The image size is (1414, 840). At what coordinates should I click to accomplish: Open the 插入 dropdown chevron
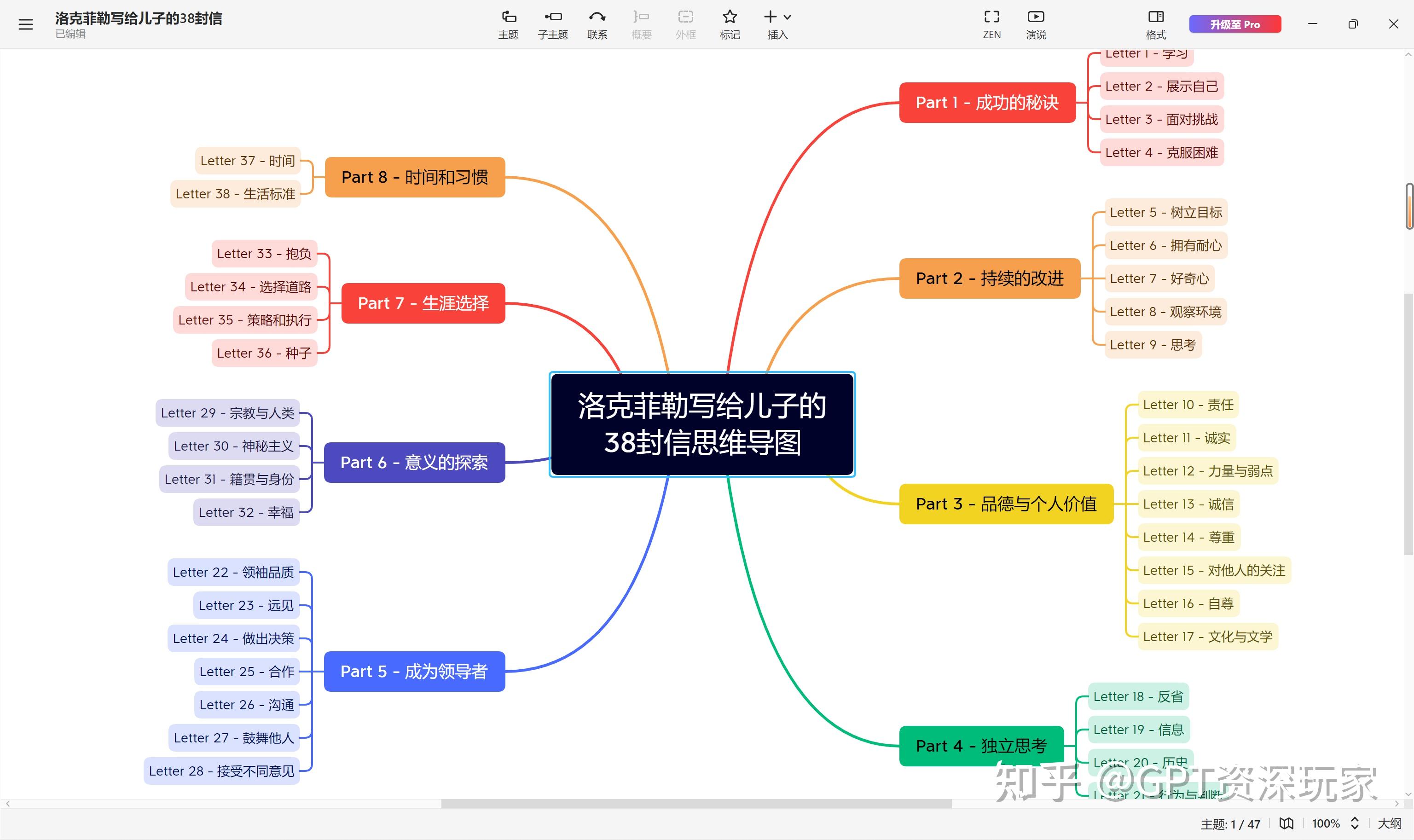[x=788, y=17]
